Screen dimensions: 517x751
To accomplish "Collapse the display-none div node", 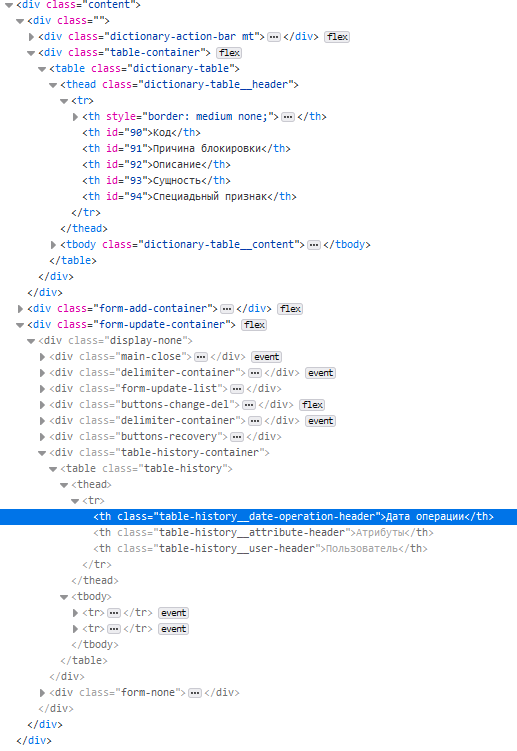I will (x=31, y=341).
